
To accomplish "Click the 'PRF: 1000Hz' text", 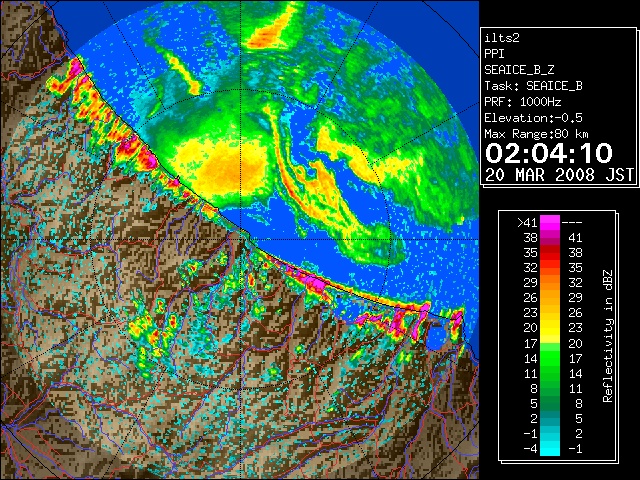I will 523,102.
